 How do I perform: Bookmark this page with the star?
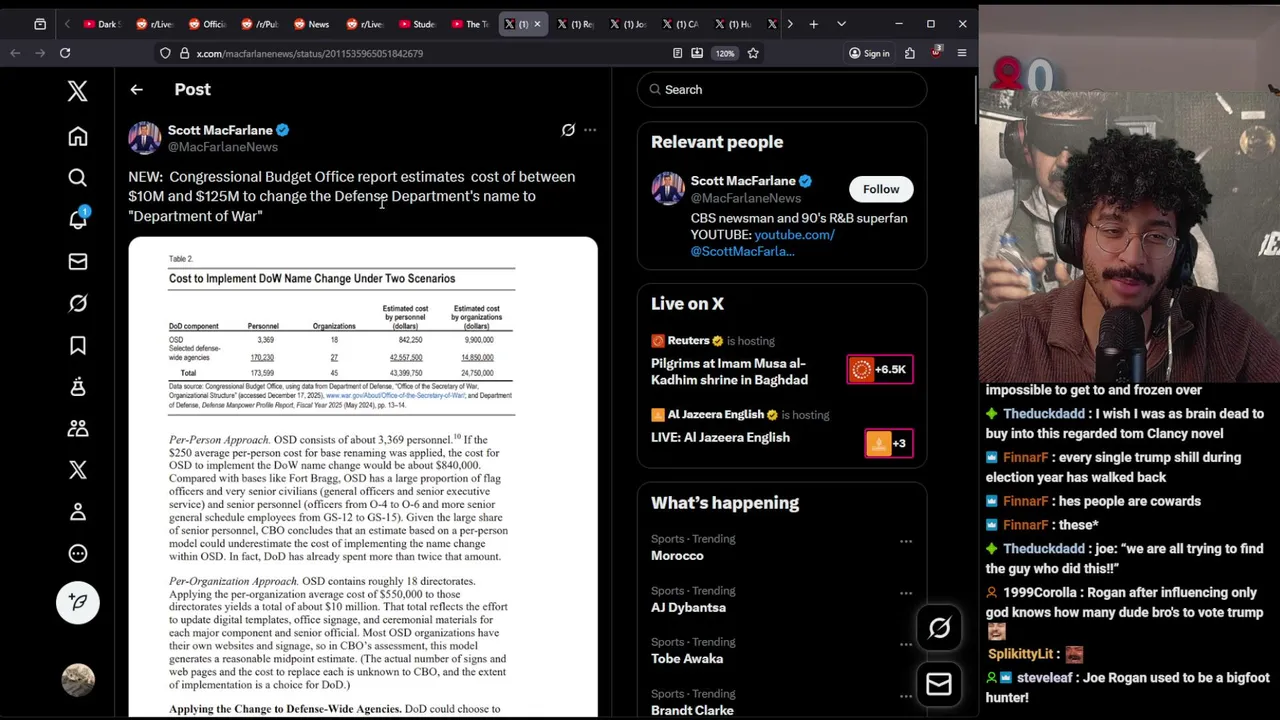pos(753,53)
